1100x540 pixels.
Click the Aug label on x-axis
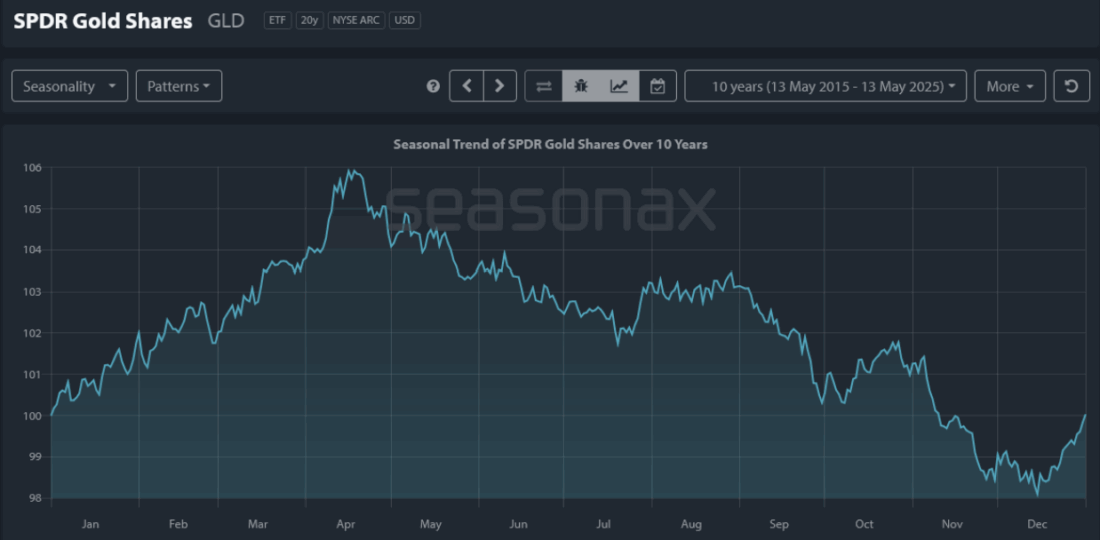692,525
